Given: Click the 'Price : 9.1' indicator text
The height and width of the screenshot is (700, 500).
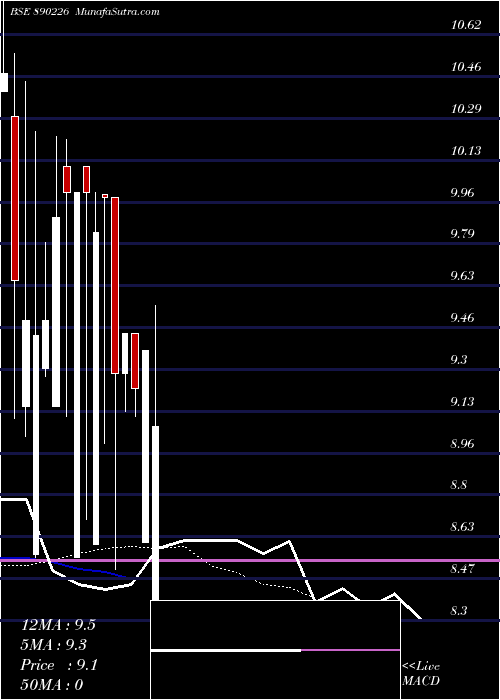Looking at the screenshot, I should pyautogui.click(x=59, y=665).
